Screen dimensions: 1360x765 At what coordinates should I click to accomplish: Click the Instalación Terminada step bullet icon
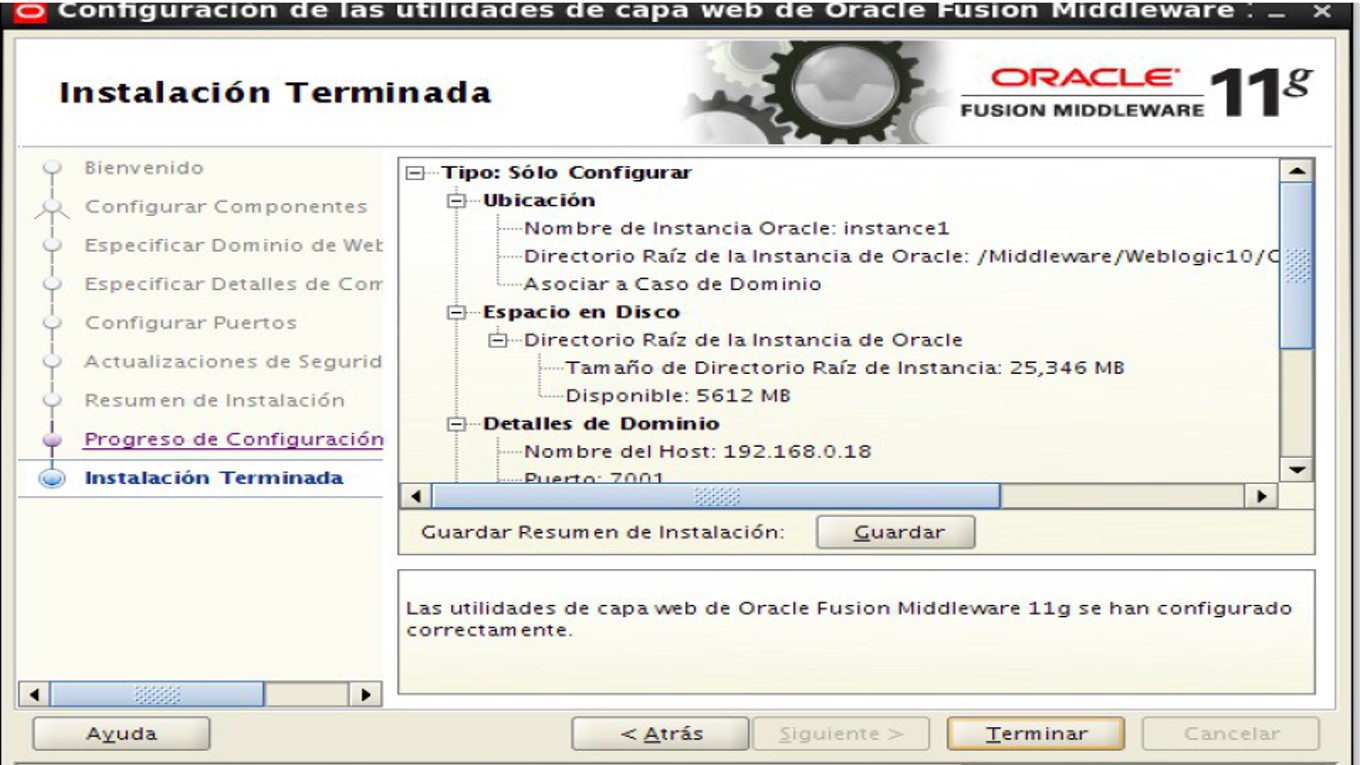(53, 478)
